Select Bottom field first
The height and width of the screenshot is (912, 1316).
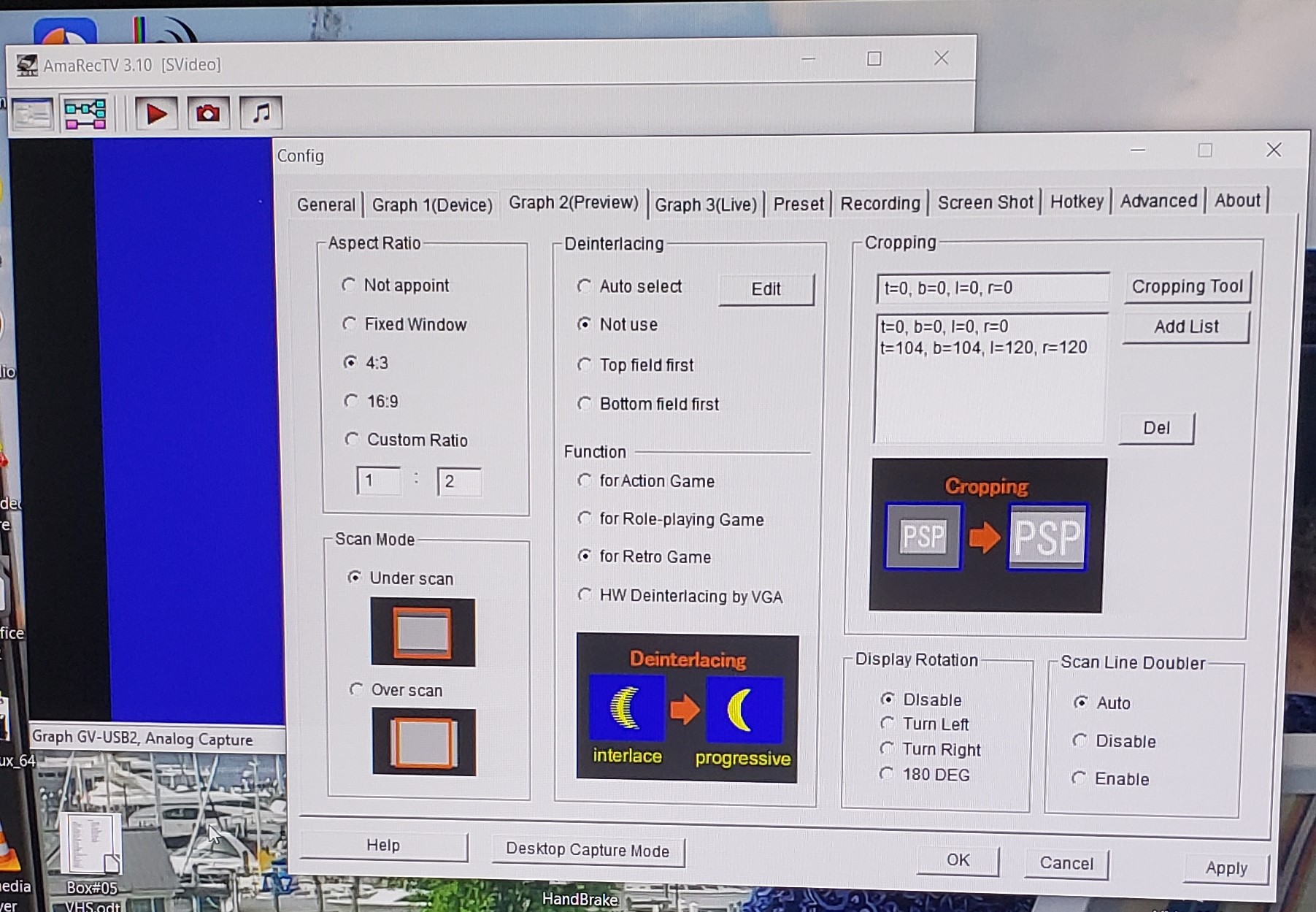click(648, 403)
